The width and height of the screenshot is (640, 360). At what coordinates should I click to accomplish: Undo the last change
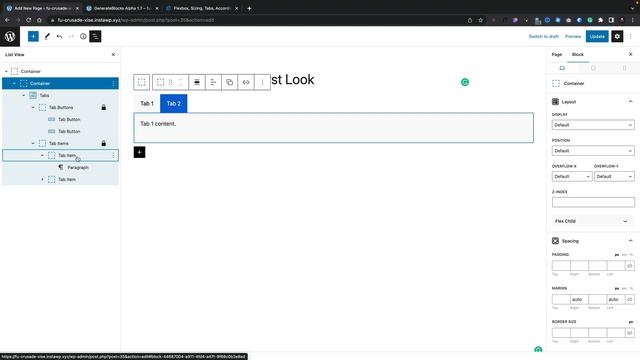point(59,36)
